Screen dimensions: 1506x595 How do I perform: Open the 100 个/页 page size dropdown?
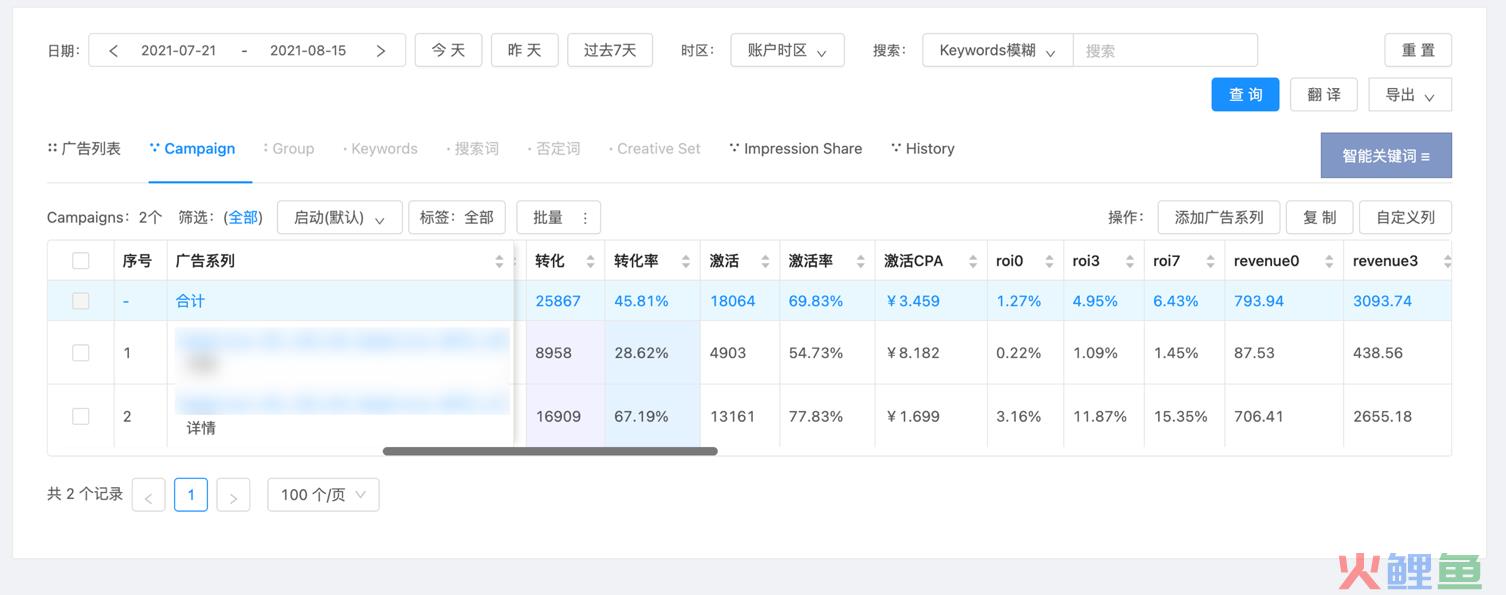coord(323,495)
